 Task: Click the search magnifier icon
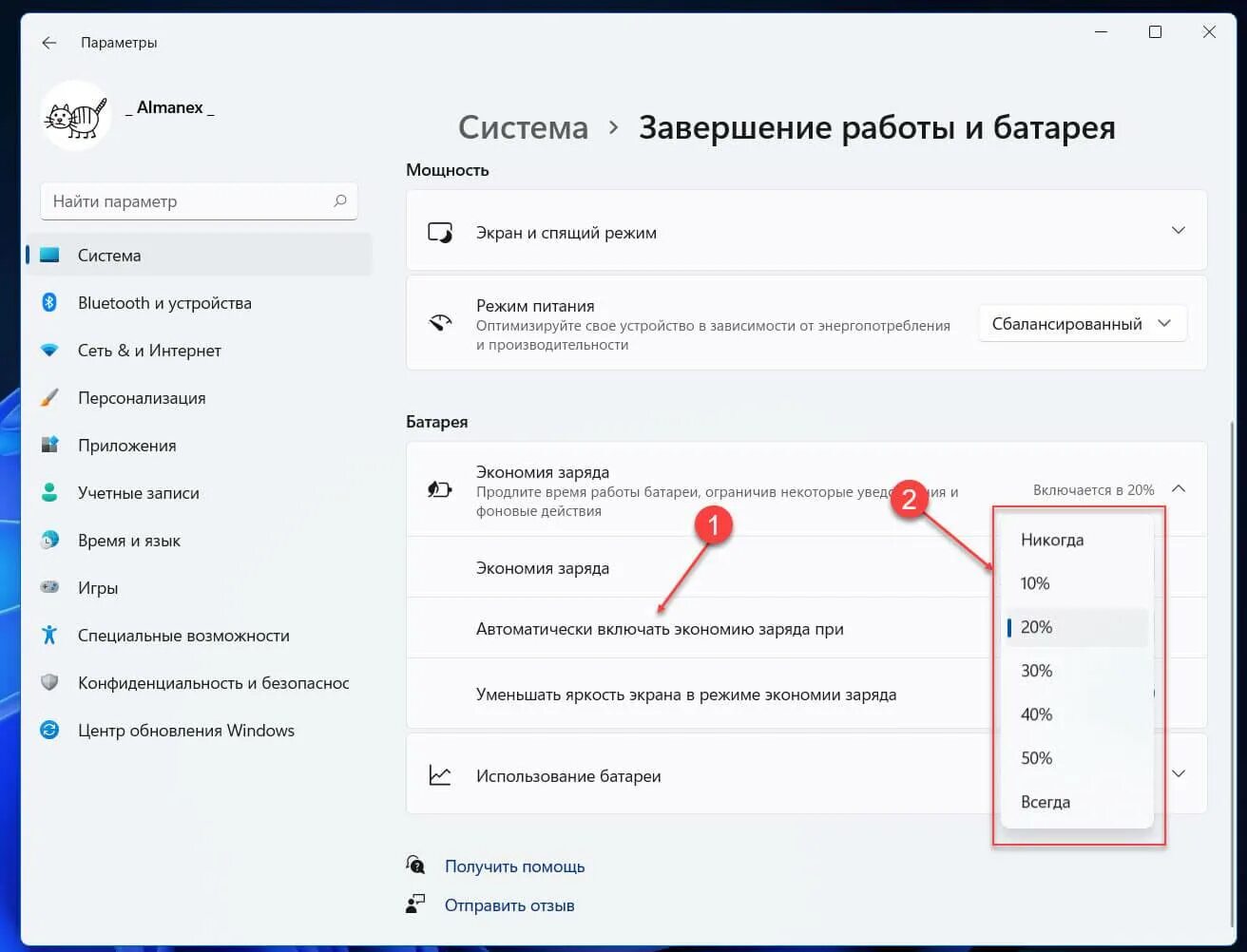click(340, 201)
